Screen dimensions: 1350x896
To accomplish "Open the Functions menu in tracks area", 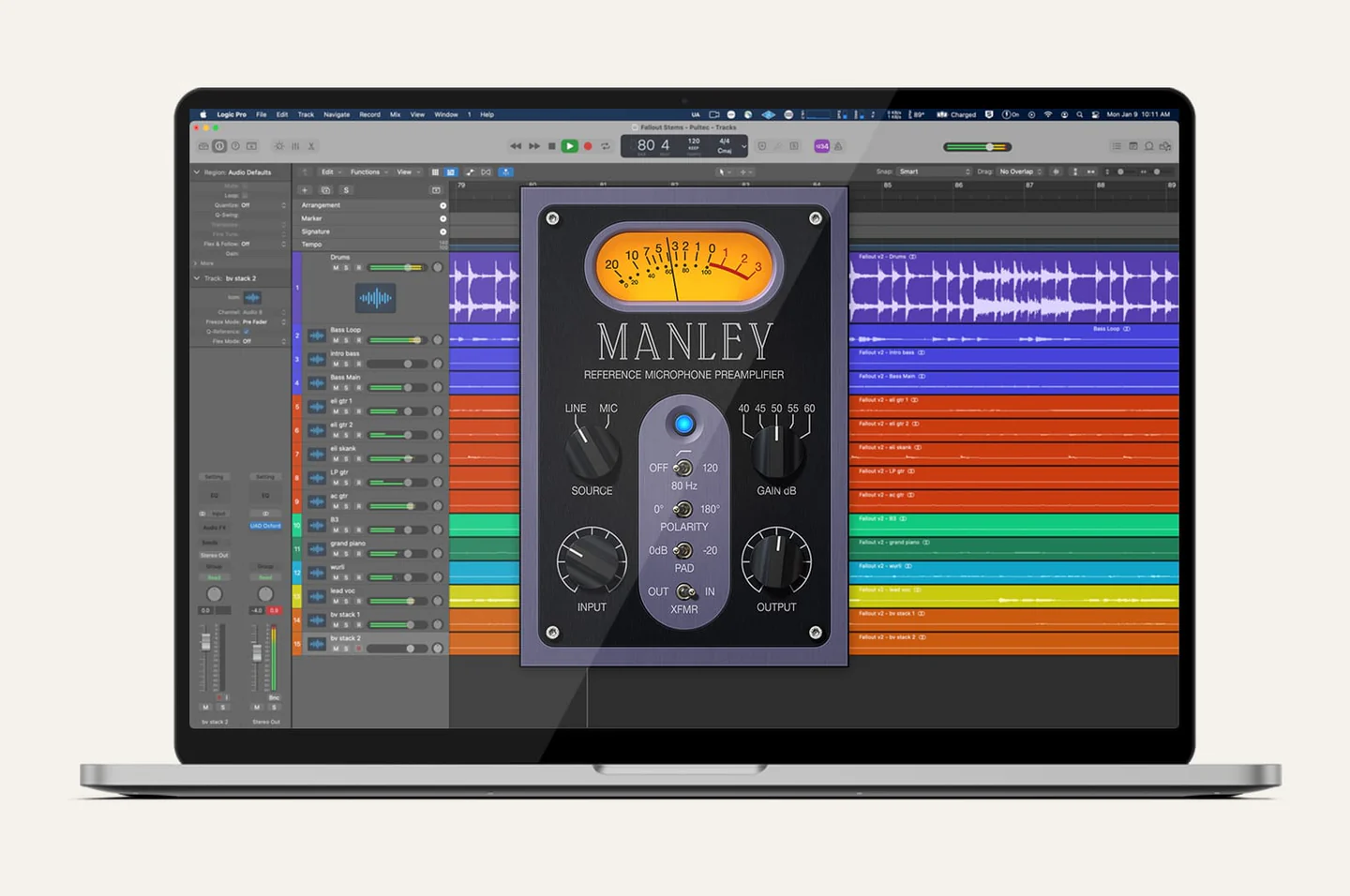I will point(367,172).
